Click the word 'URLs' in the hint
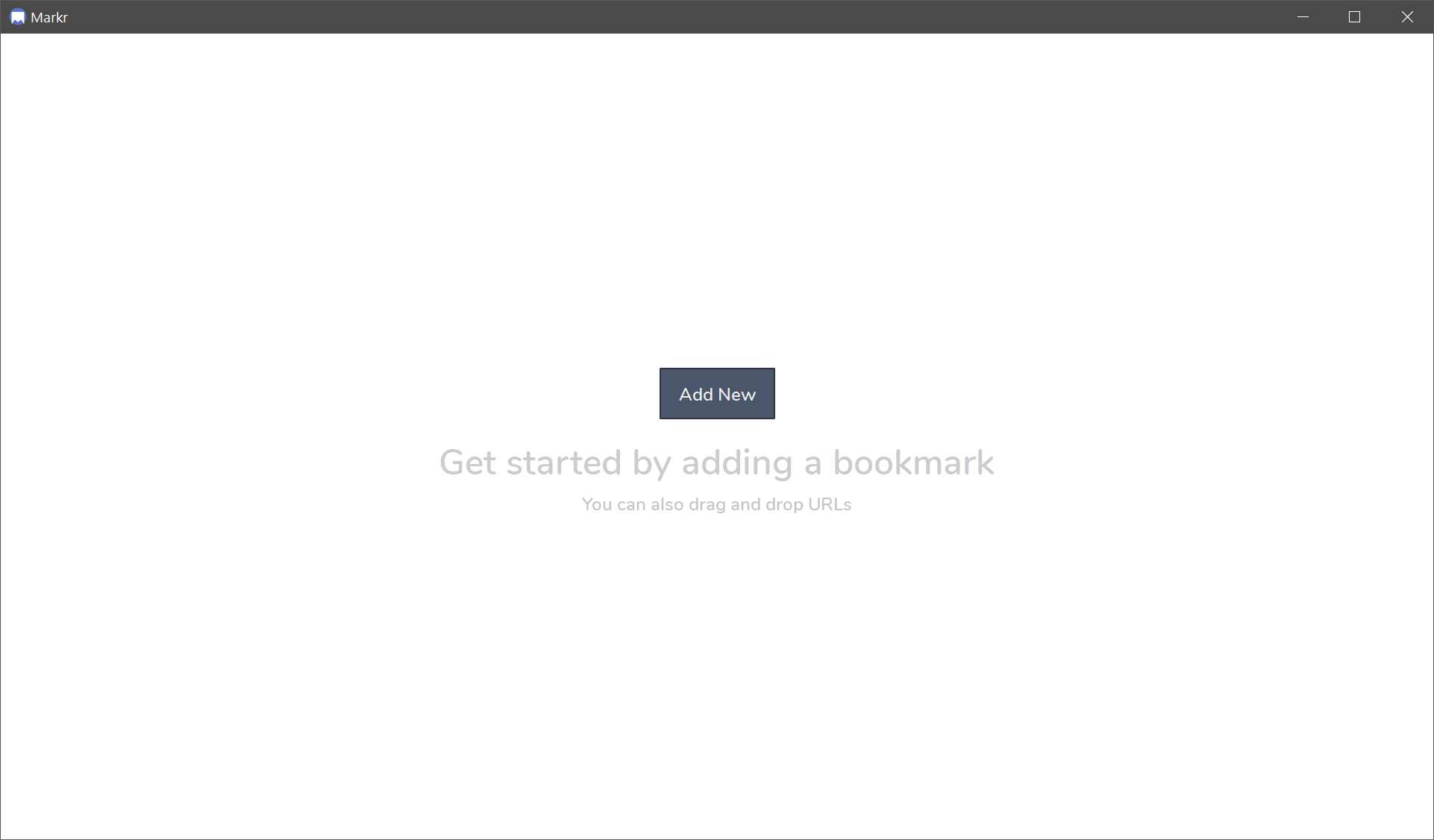 point(829,504)
